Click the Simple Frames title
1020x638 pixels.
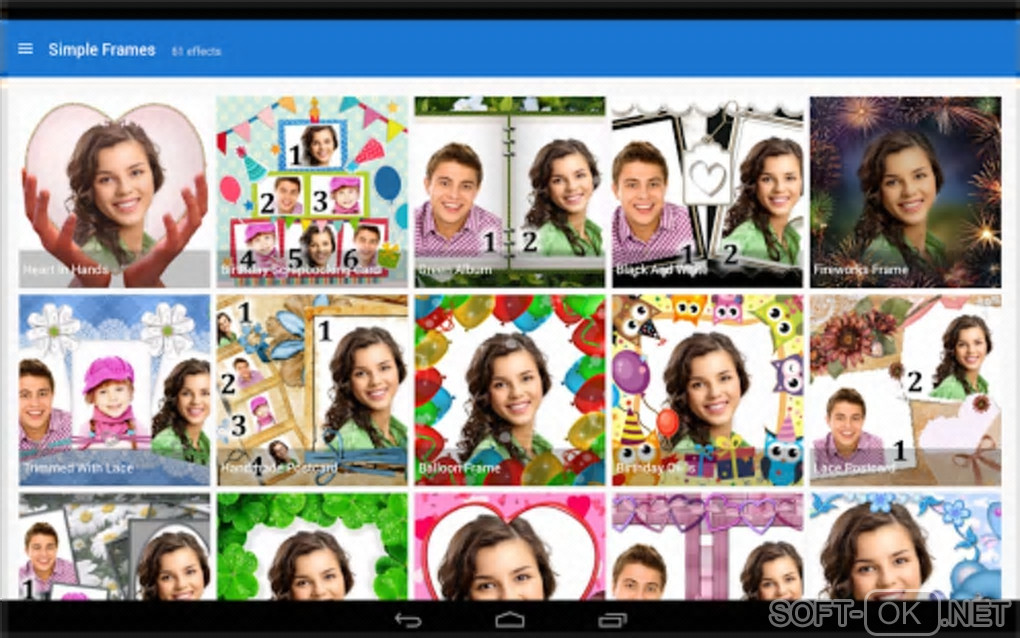102,50
